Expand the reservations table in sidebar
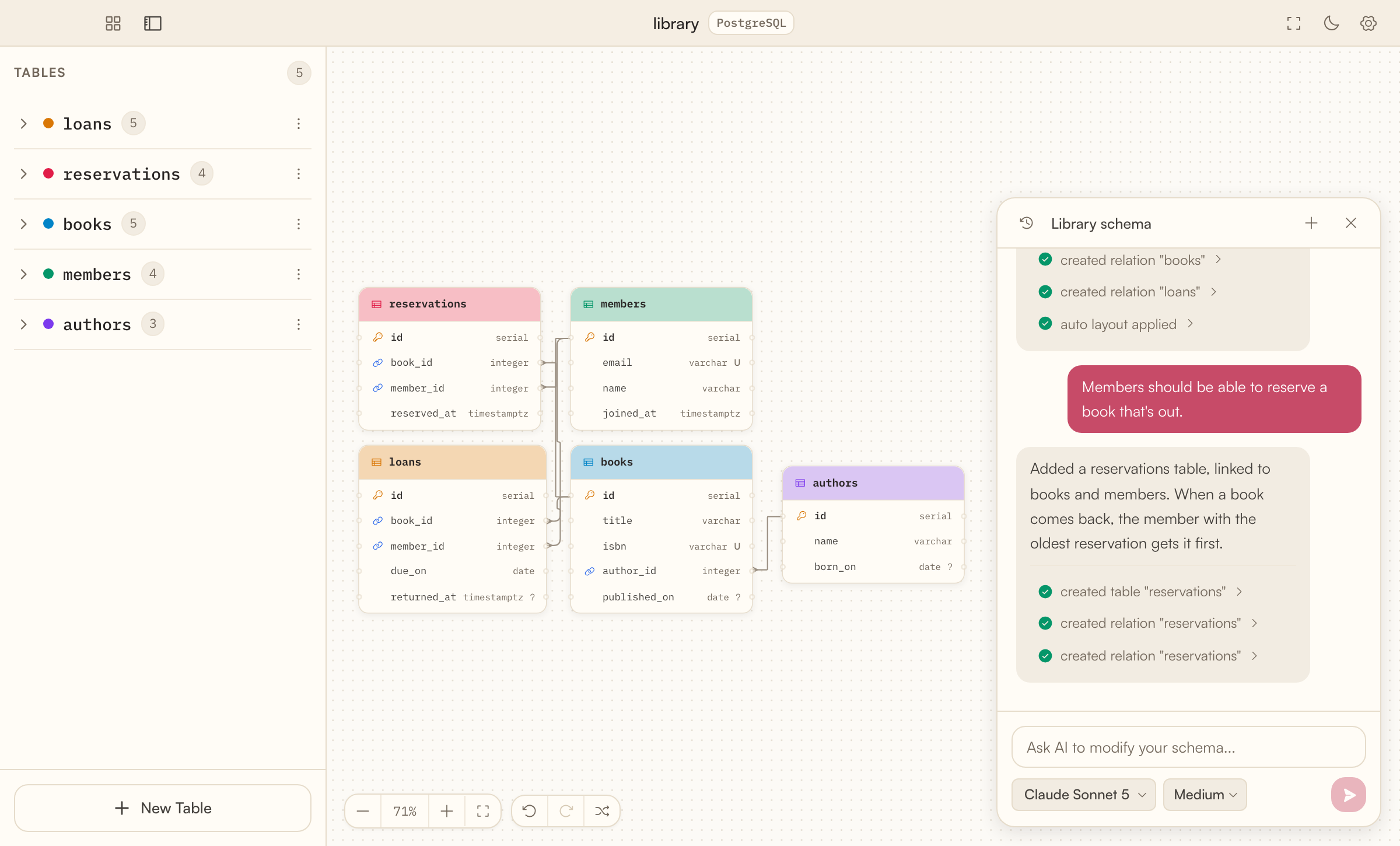This screenshot has width=1400, height=846. coord(24,174)
